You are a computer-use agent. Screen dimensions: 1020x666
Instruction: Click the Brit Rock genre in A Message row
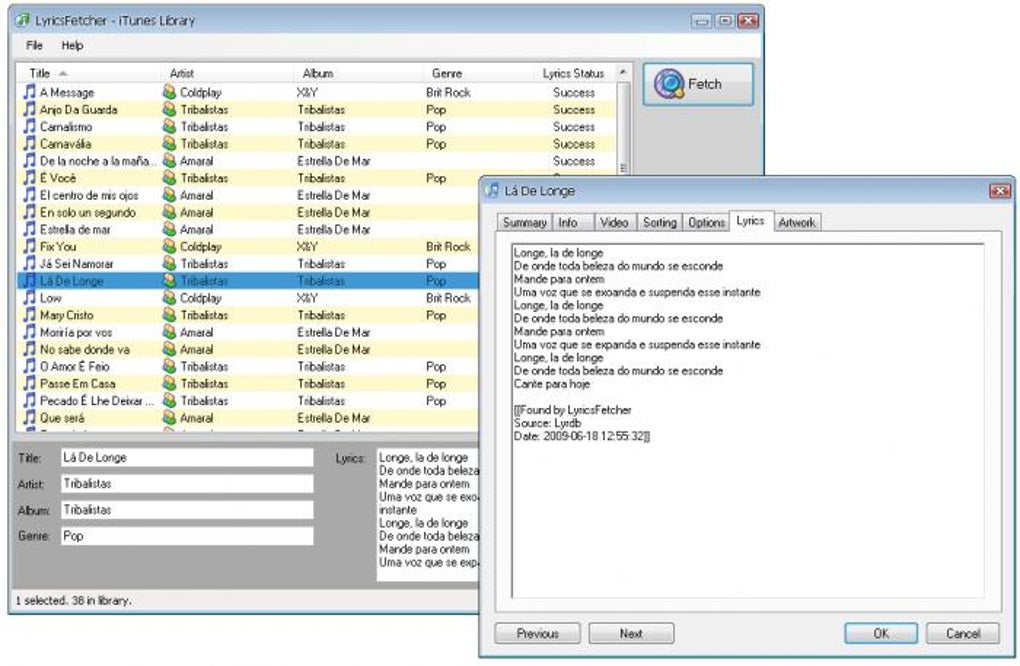click(448, 92)
